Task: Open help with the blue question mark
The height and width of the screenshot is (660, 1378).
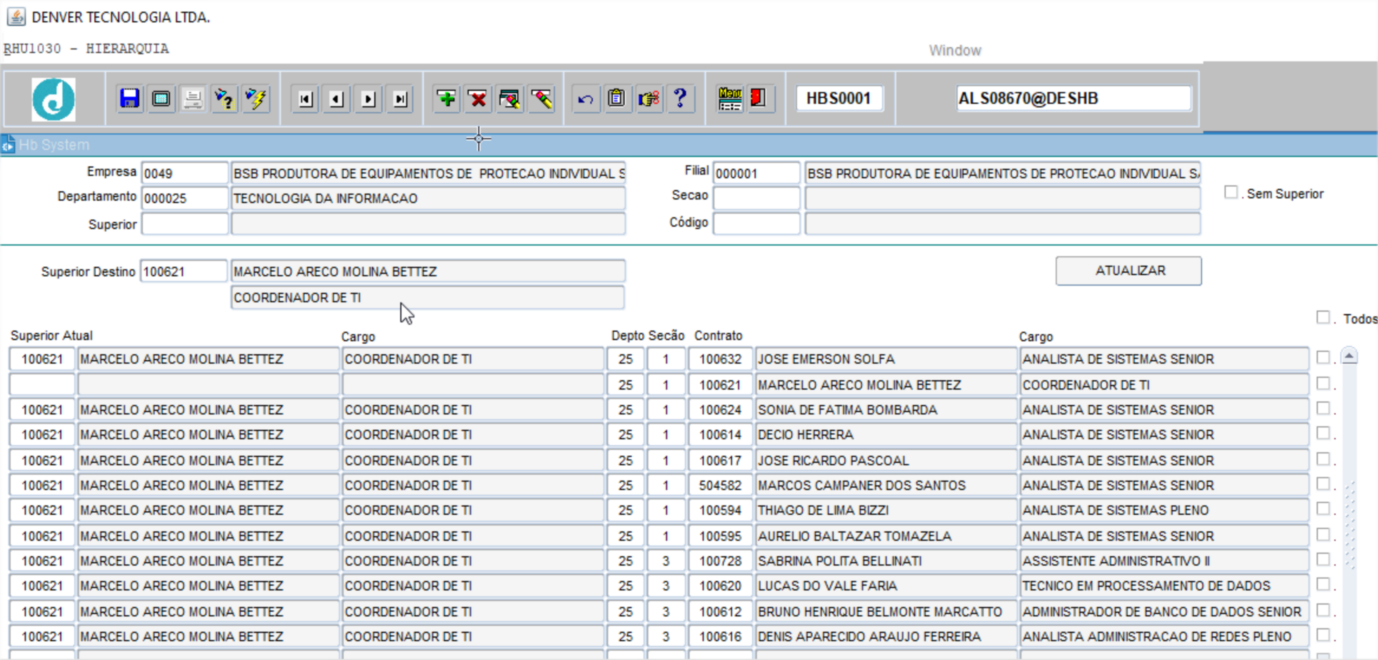Action: [681, 99]
